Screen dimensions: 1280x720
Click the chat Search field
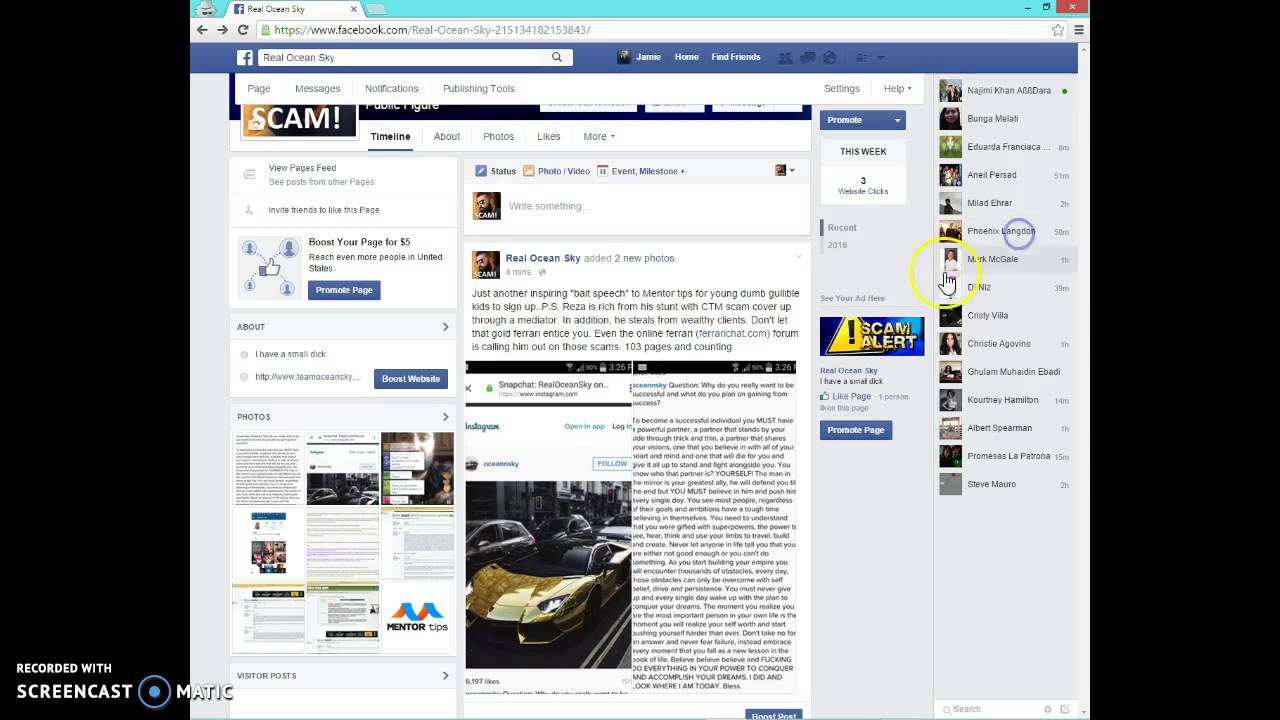point(990,709)
